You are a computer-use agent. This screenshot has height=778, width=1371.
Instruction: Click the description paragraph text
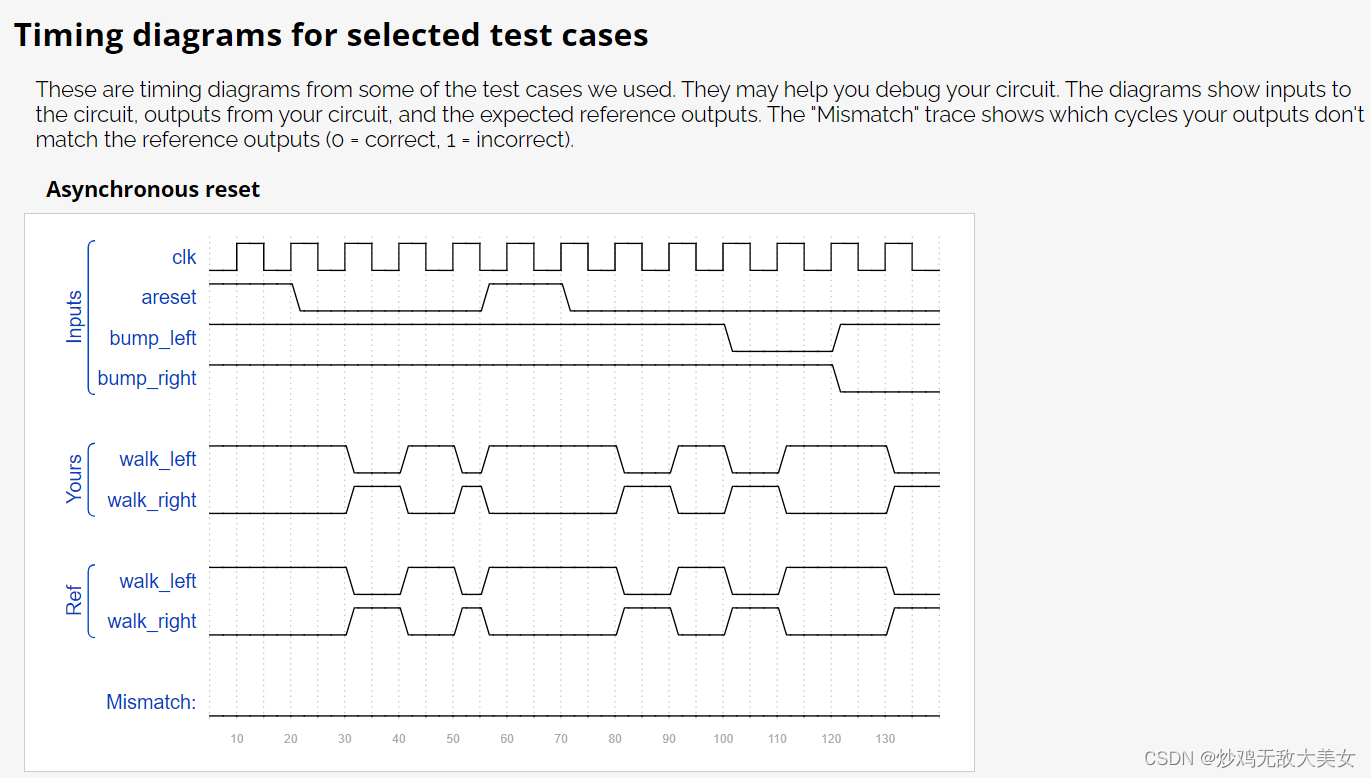[700, 114]
